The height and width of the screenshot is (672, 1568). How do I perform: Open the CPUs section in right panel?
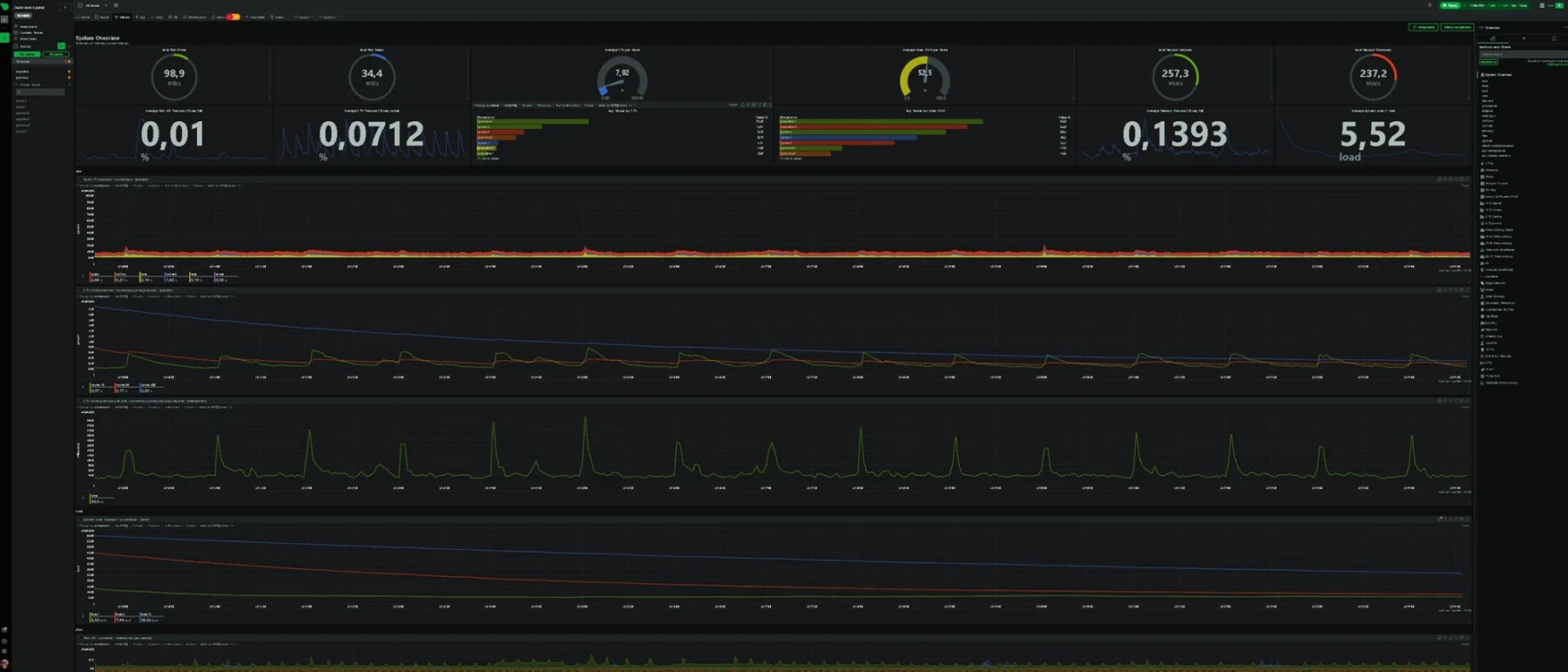[1490, 163]
